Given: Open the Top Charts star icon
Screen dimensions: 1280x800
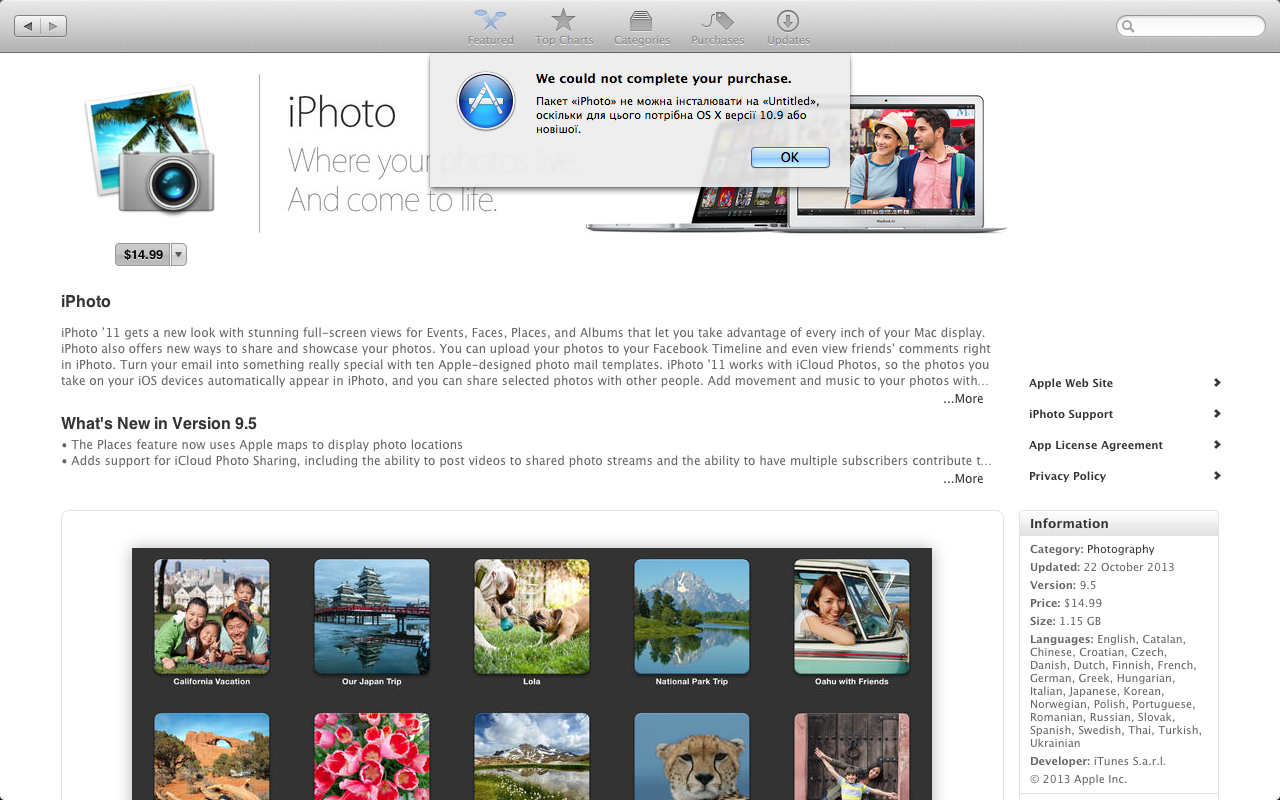Looking at the screenshot, I should coord(564,20).
